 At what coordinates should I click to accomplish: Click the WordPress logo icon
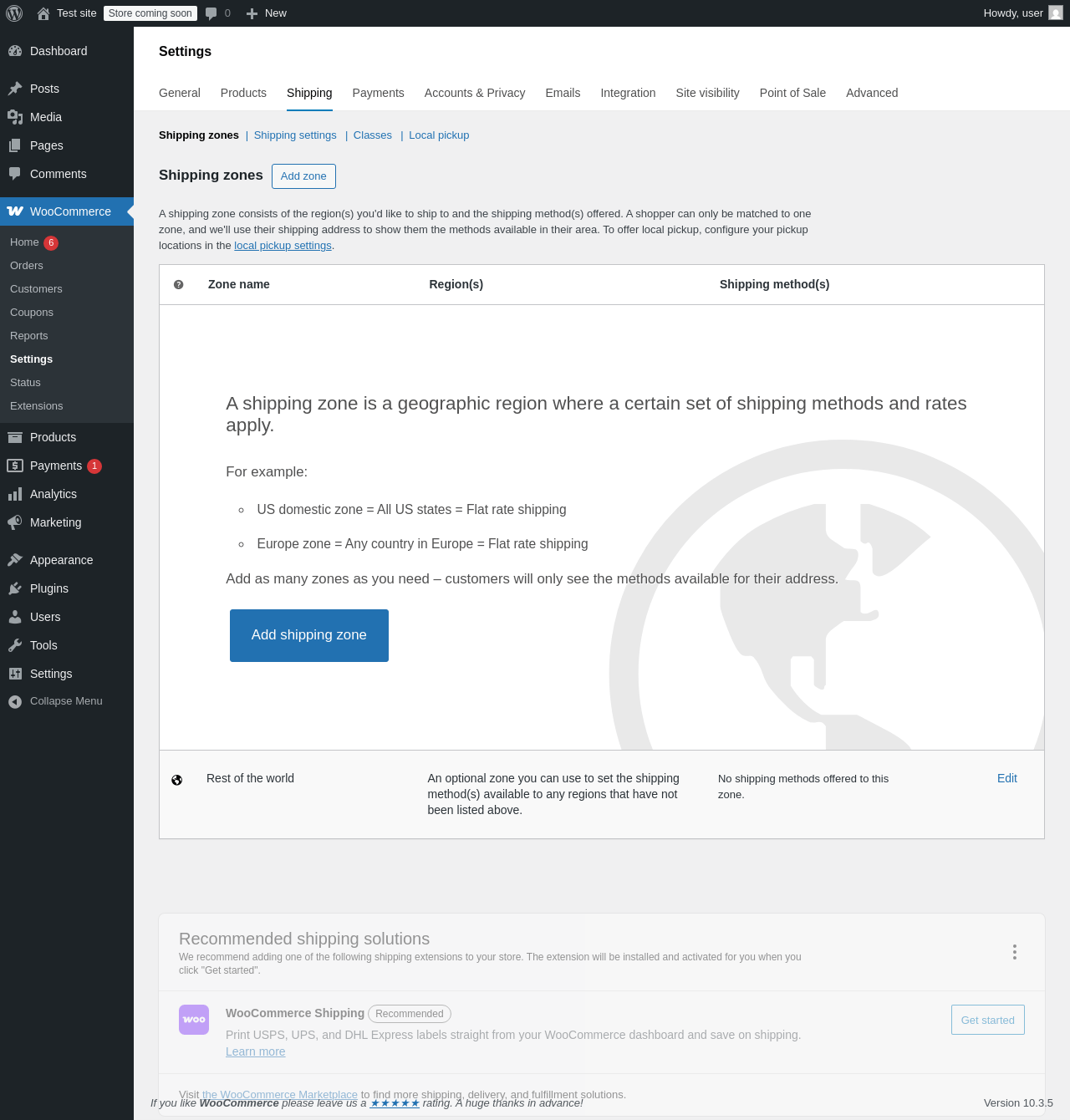click(x=14, y=13)
